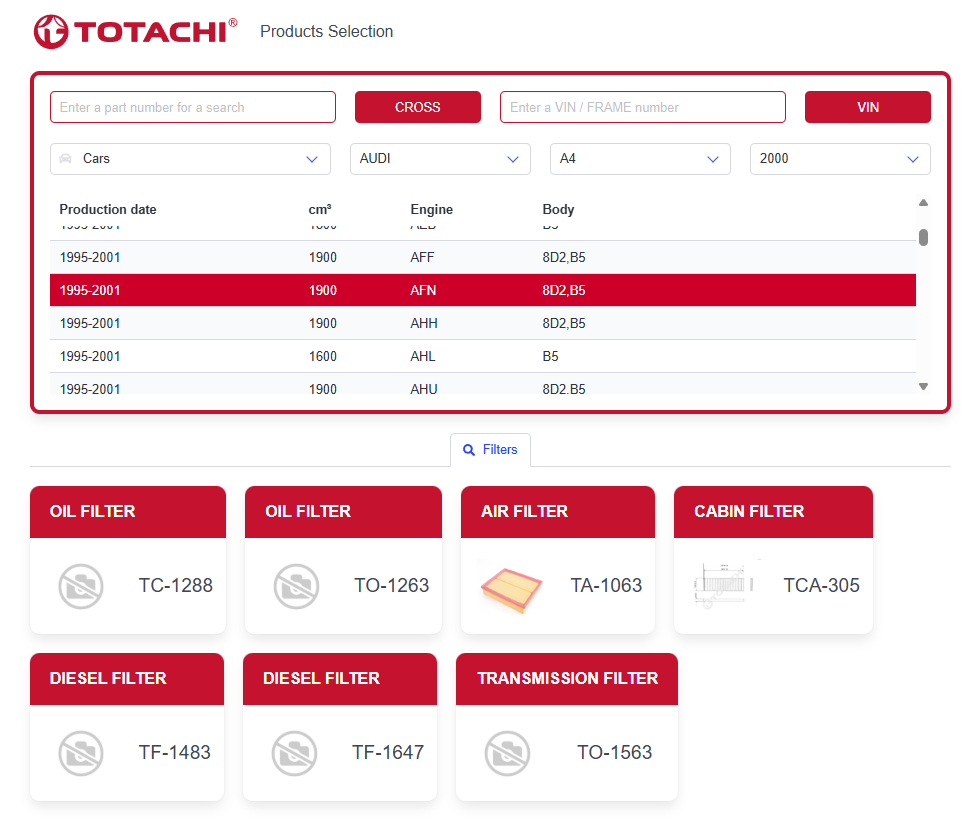Image resolution: width=980 pixels, height=820 pixels.
Task: Click the CABIN FILTER card header
Action: [x=773, y=512]
